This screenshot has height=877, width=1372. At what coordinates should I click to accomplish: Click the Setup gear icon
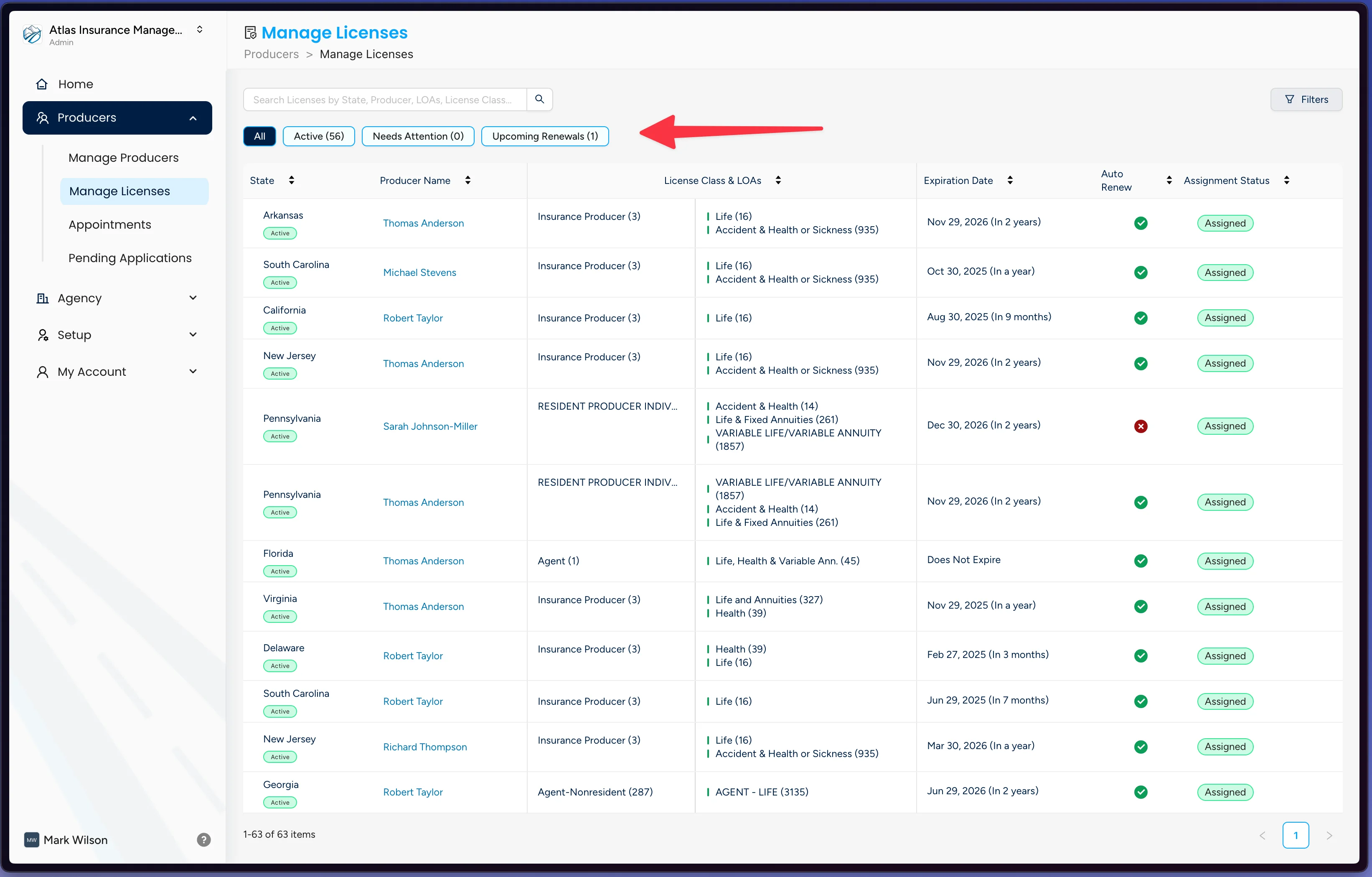coord(43,335)
